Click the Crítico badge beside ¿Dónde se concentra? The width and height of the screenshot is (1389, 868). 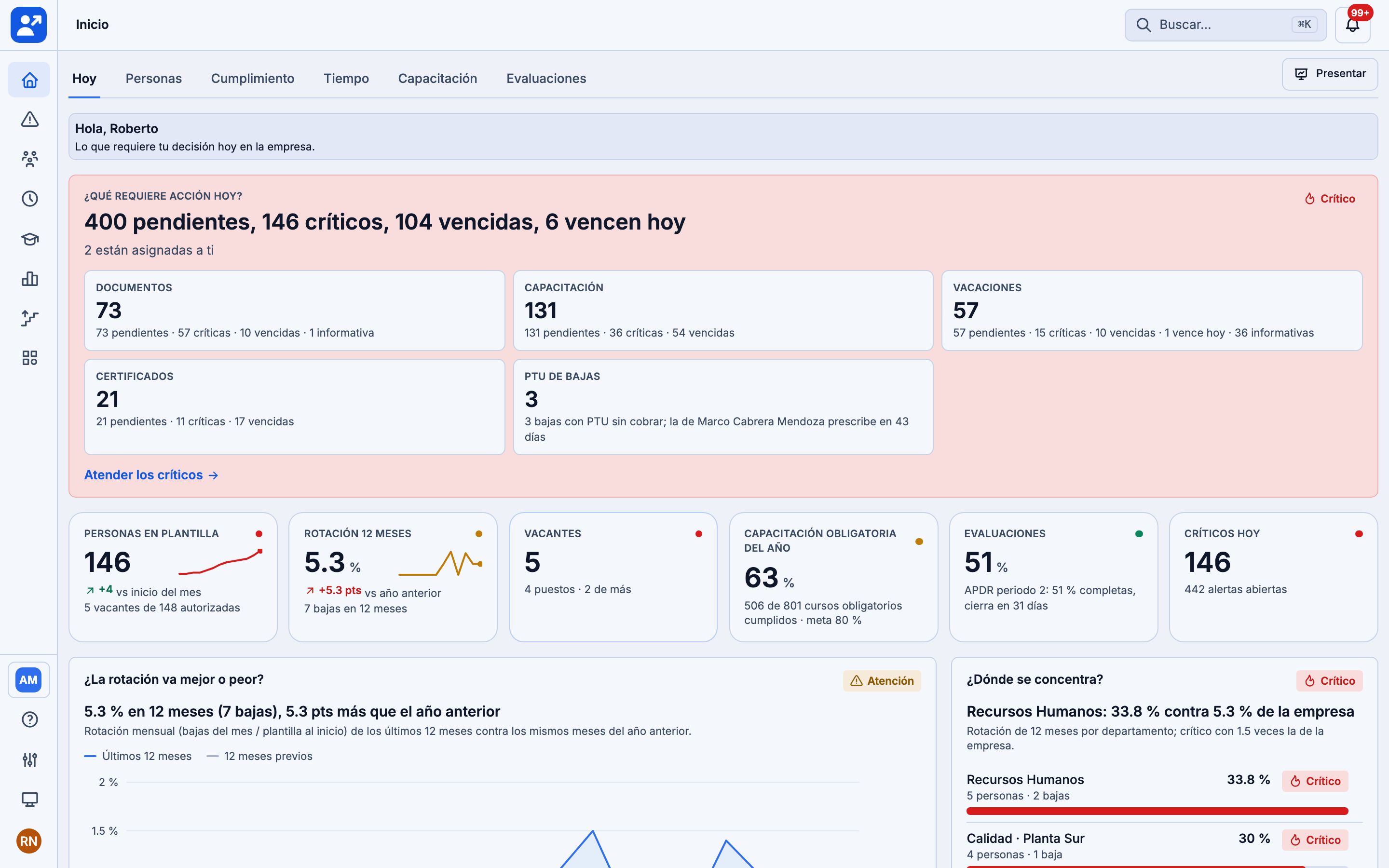[1329, 681]
